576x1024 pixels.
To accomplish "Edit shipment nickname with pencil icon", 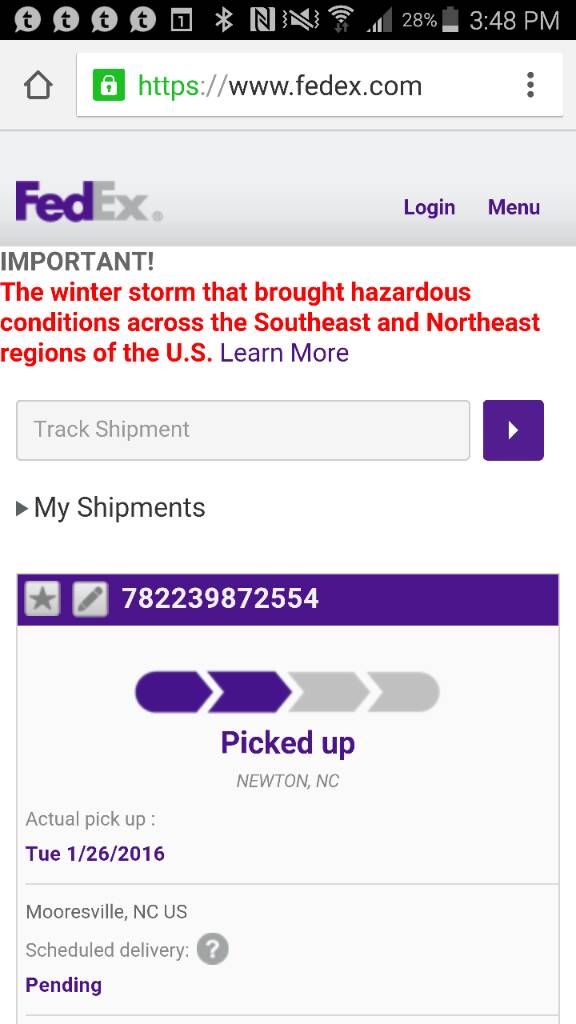I will [90, 599].
